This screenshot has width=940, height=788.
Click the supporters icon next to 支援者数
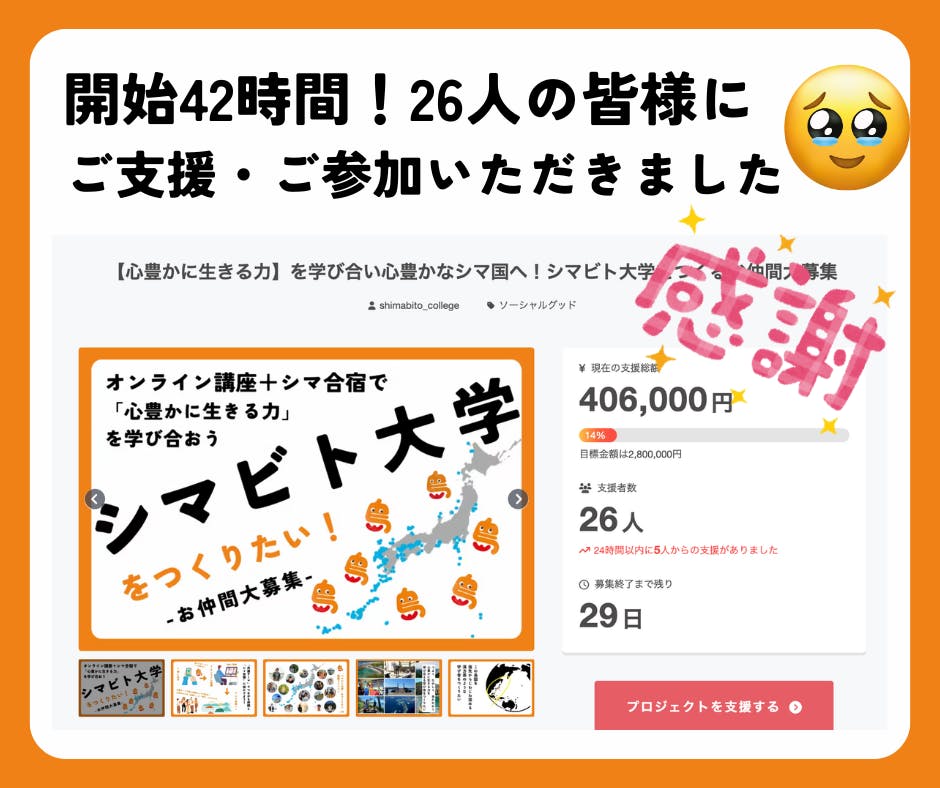[585, 488]
